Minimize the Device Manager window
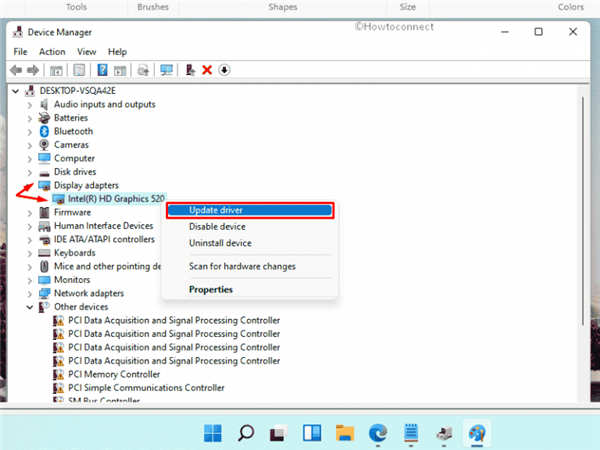This screenshot has width=600, height=450. click(505, 32)
